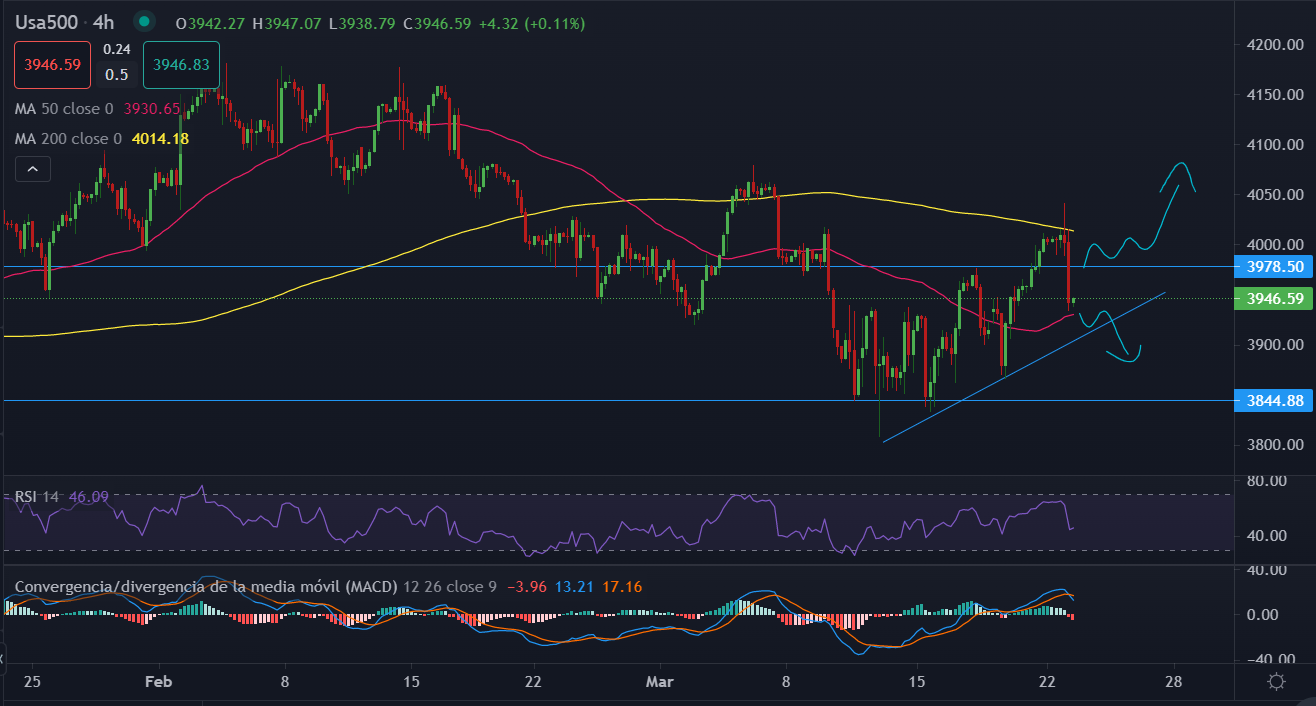Click the partially hidden tab at left edge
1316x706 pixels.
click(x=3, y=658)
